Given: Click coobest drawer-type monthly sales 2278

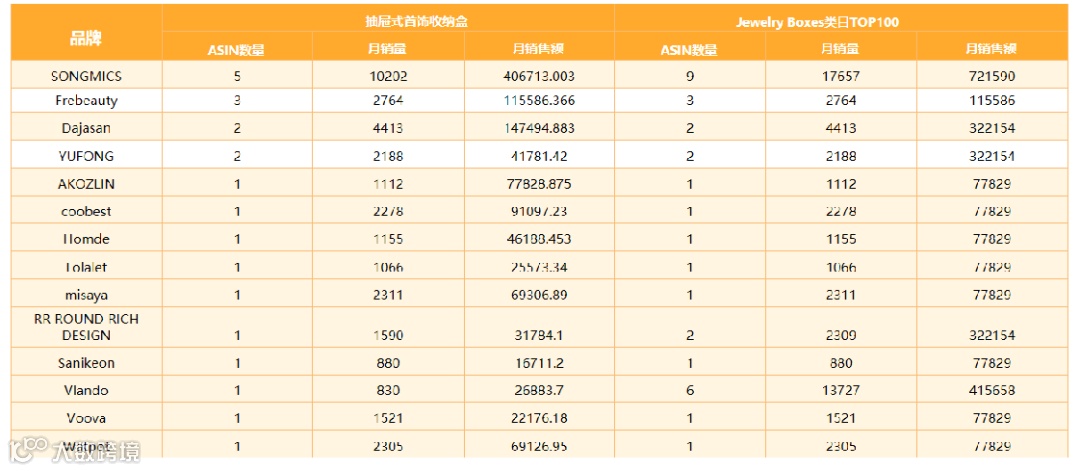Looking at the screenshot, I should point(388,211).
